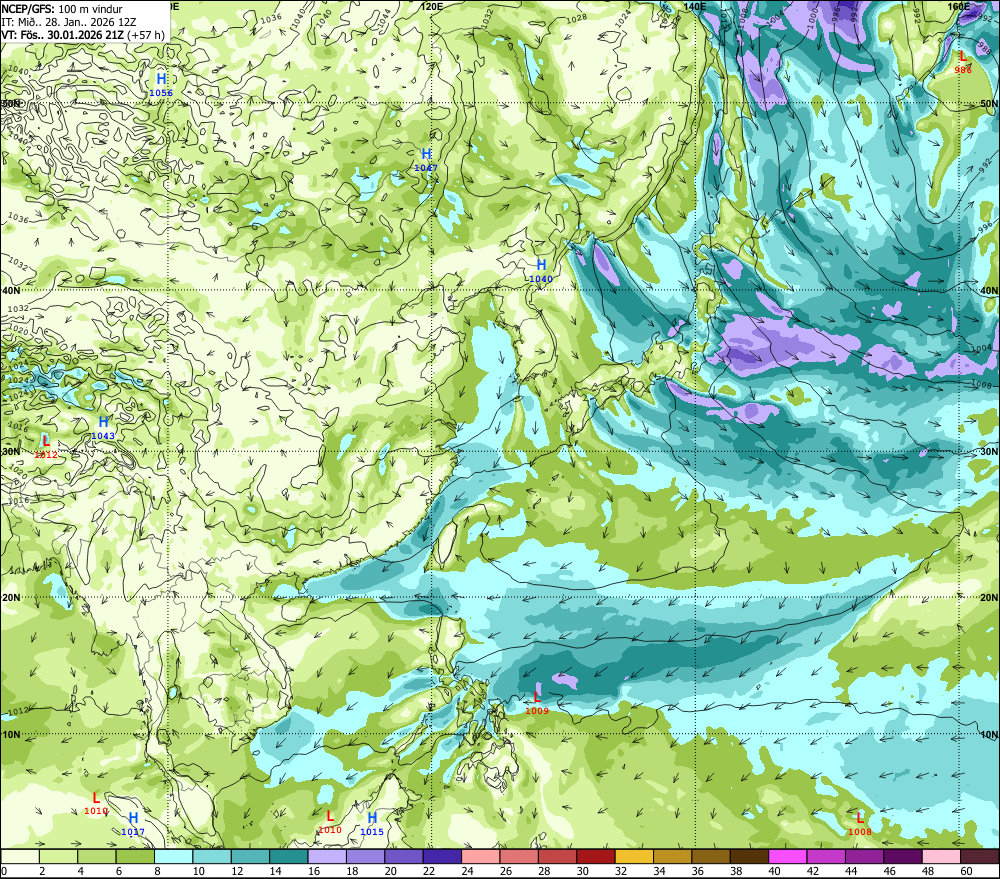Click the 140E longitude label
Screen dimensions: 1000x879
[x=695, y=6]
